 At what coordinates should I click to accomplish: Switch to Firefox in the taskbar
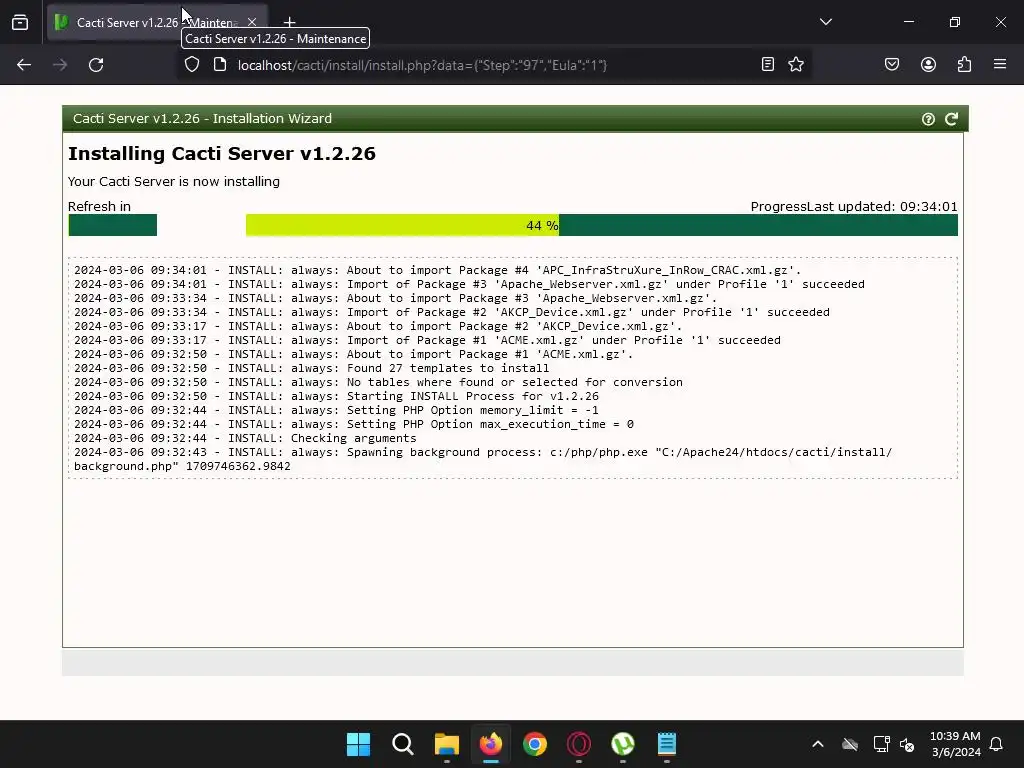490,744
